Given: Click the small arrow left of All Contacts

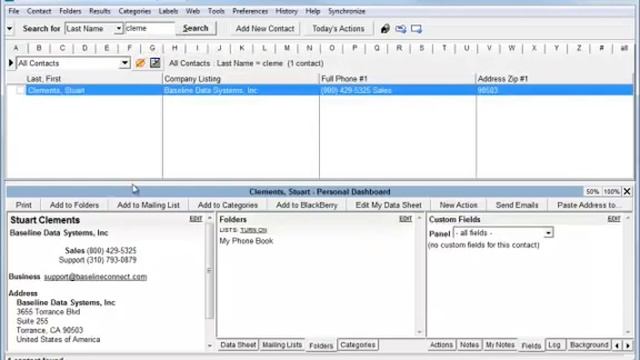Looking at the screenshot, I should tap(11, 63).
